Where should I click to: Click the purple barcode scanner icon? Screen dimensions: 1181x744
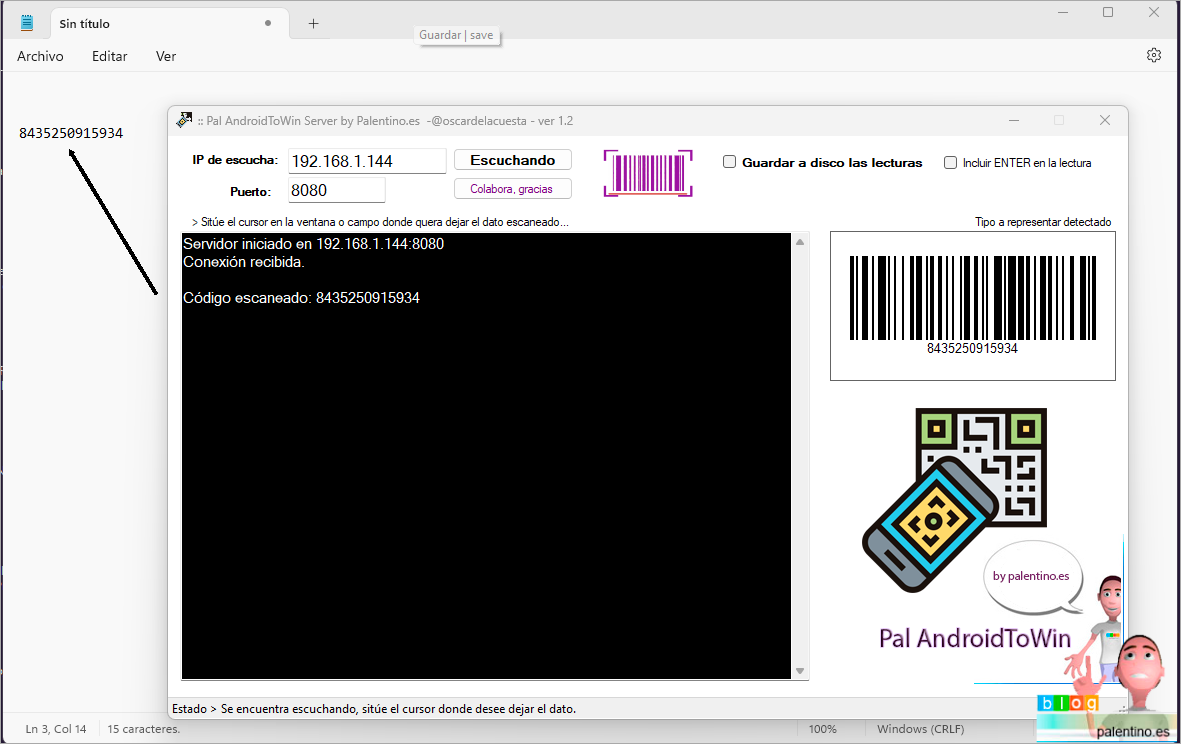click(648, 173)
